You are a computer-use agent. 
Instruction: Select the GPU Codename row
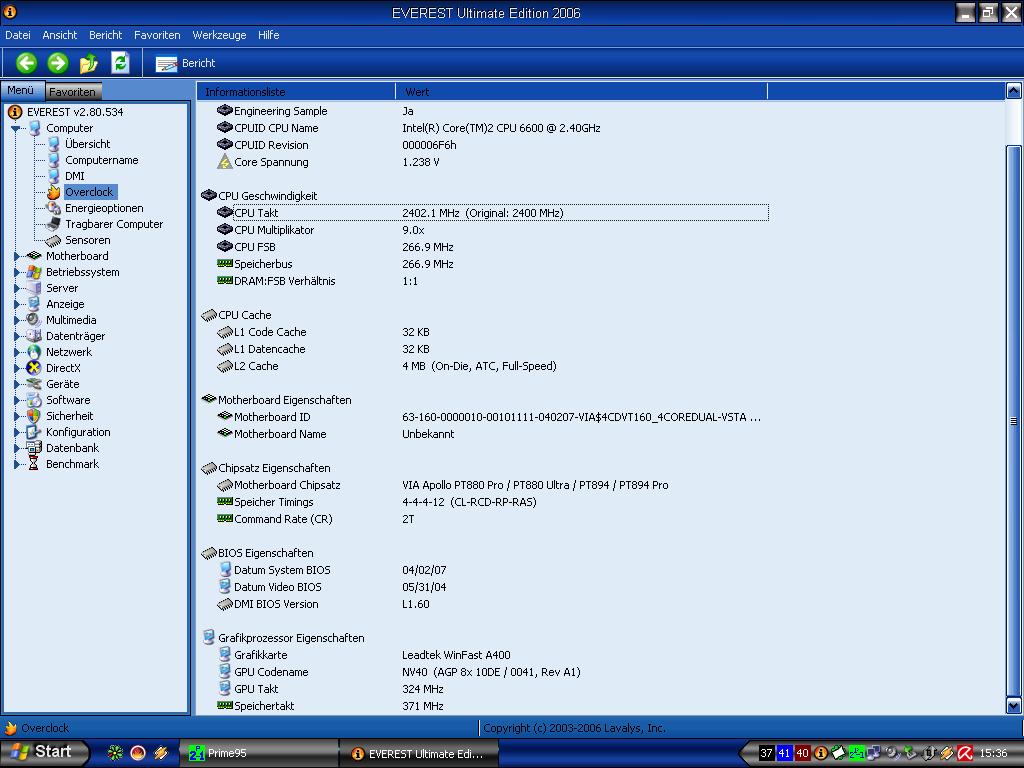(x=492, y=671)
